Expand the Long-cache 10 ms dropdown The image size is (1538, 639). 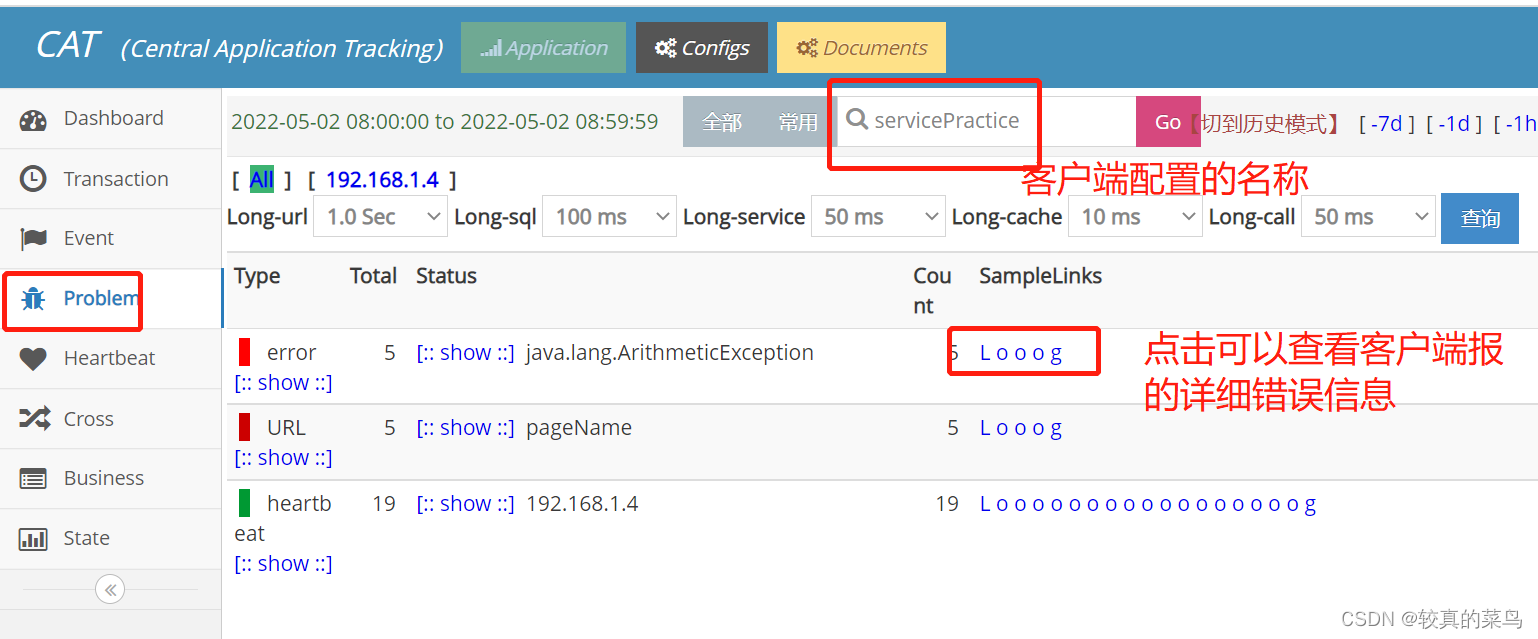tap(1135, 217)
